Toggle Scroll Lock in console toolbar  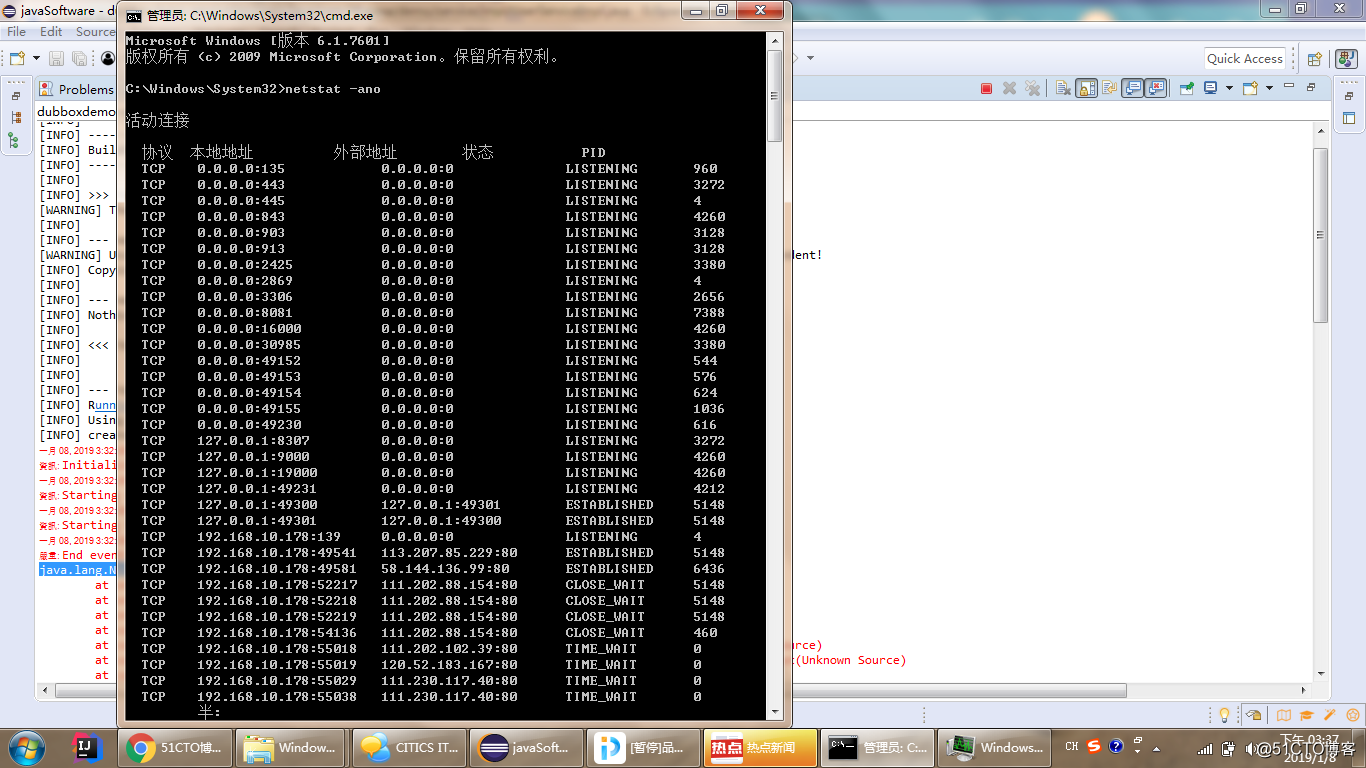[x=1086, y=88]
